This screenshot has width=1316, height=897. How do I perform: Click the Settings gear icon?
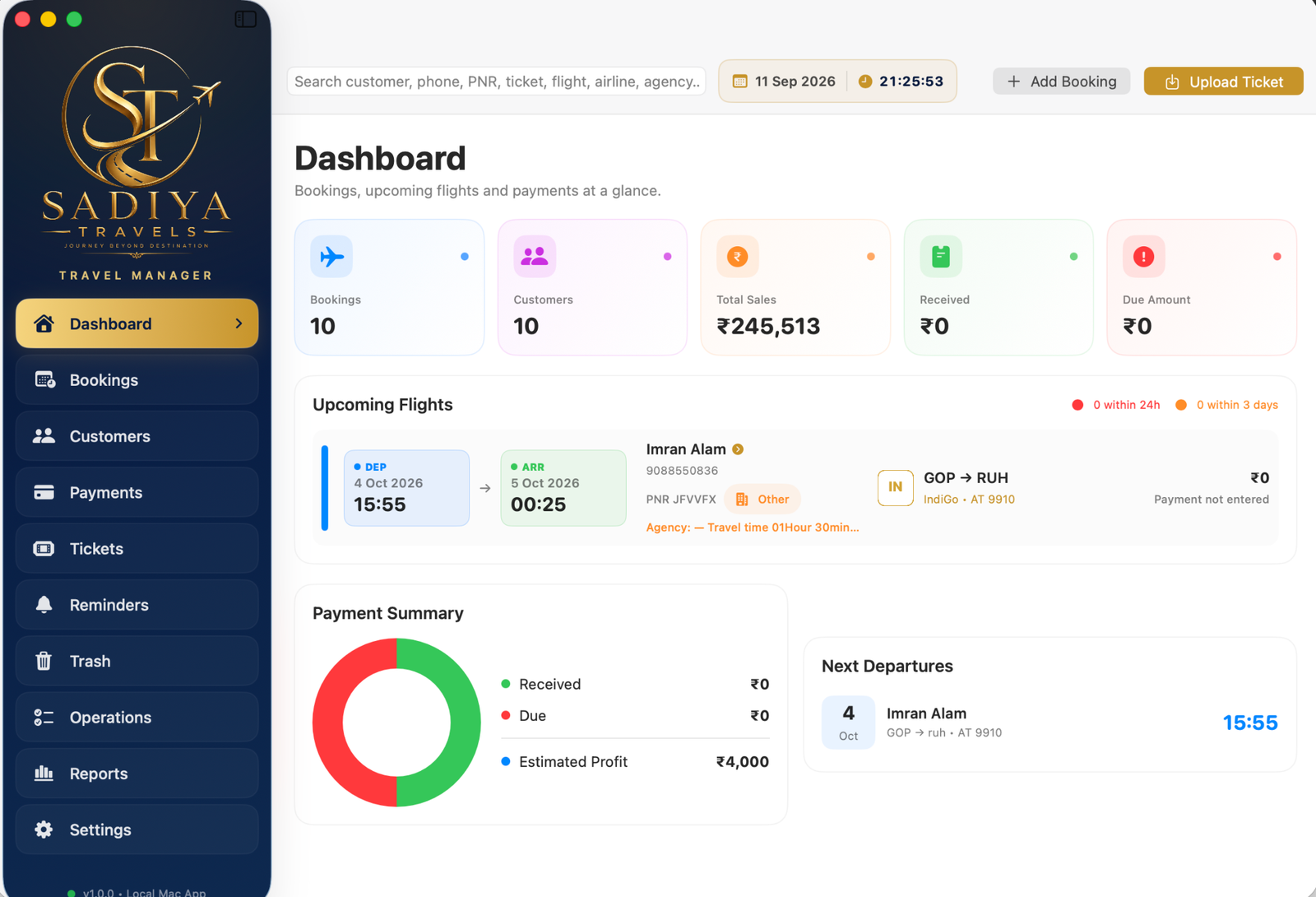point(44,830)
